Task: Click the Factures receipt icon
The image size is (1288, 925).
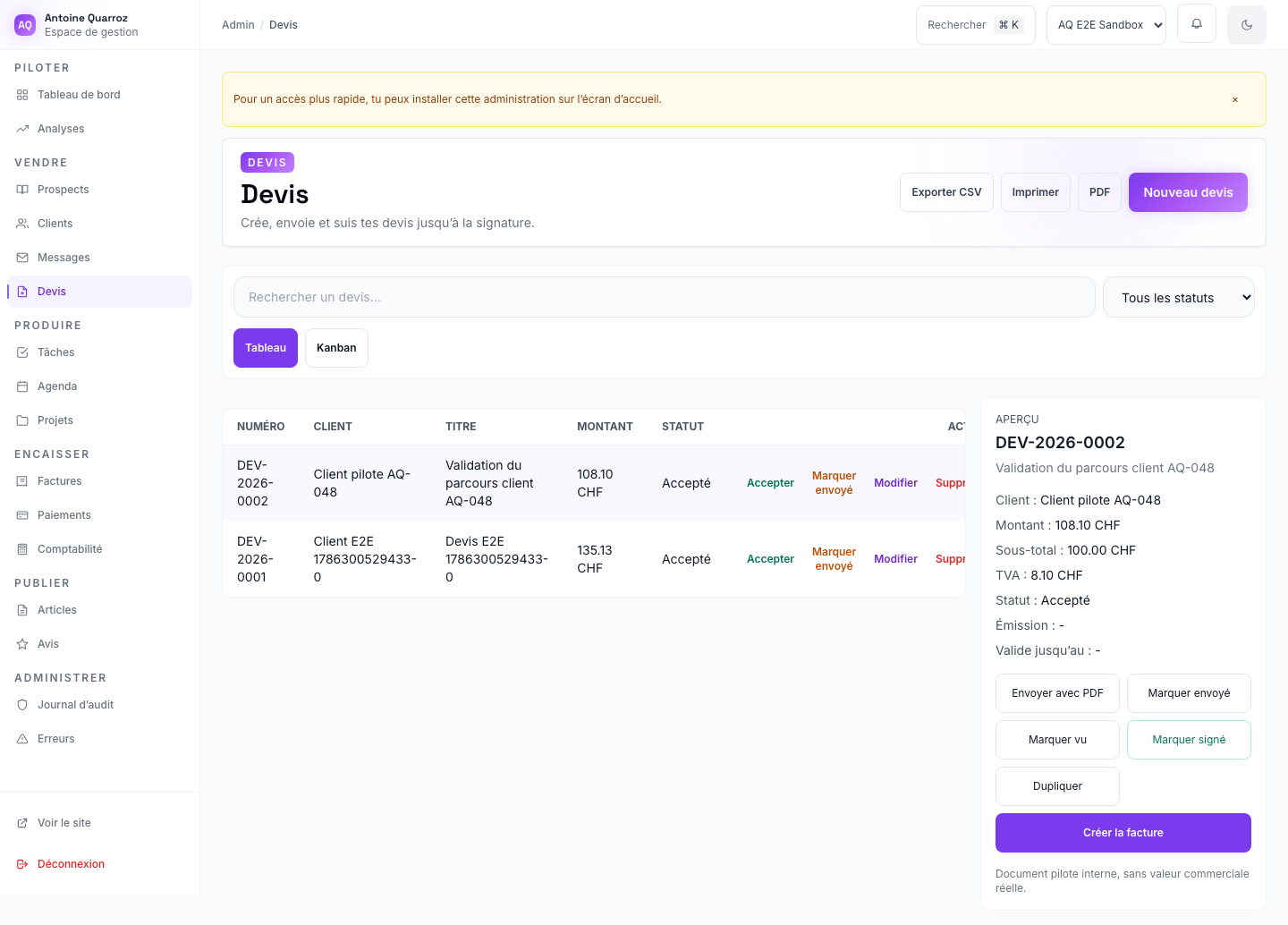Action: click(22, 481)
